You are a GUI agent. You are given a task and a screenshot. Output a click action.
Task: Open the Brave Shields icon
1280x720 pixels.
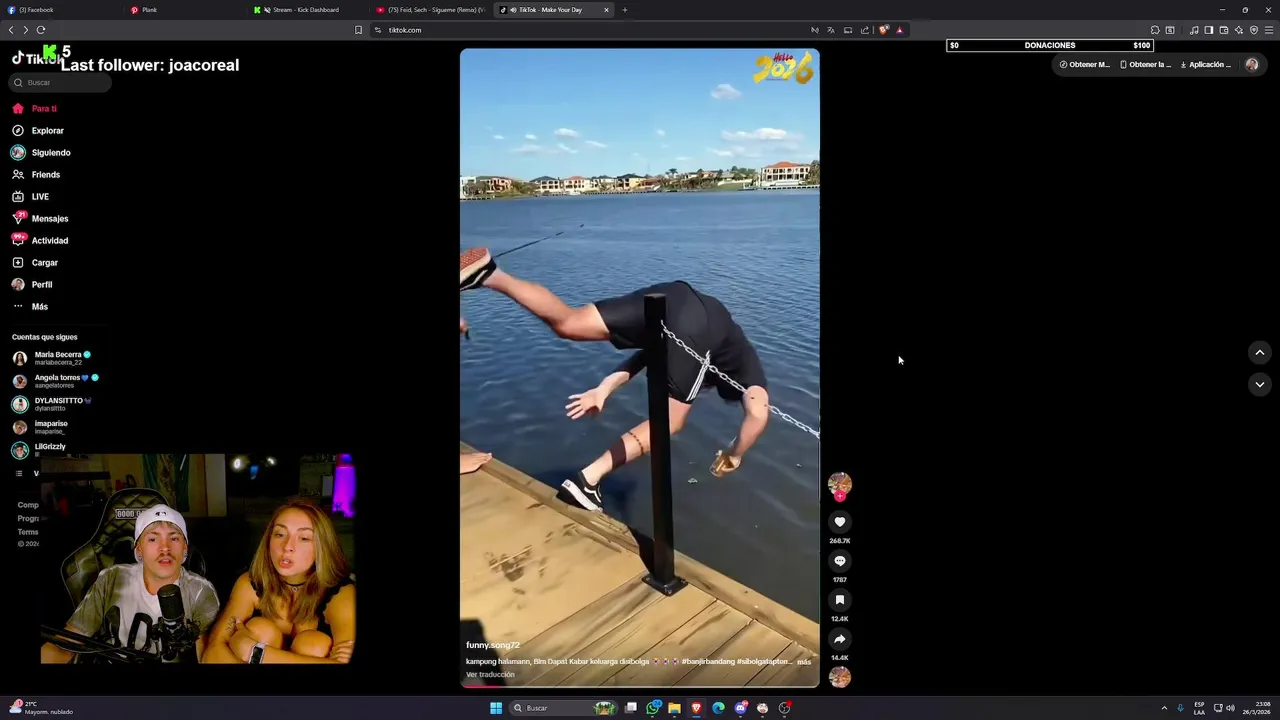click(884, 30)
